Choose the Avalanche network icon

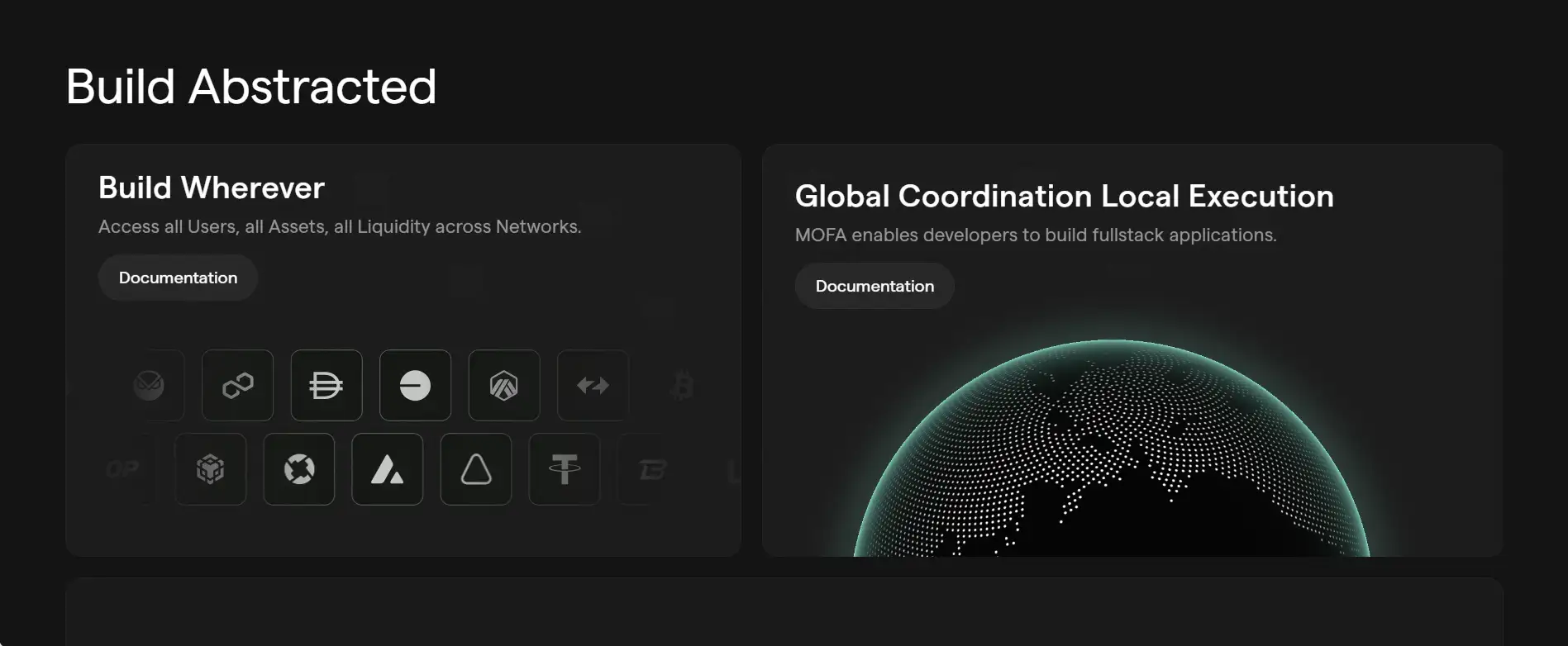click(387, 469)
